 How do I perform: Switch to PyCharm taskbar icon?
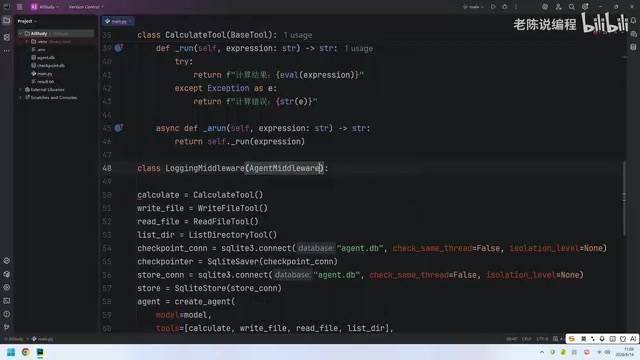coord(40,352)
